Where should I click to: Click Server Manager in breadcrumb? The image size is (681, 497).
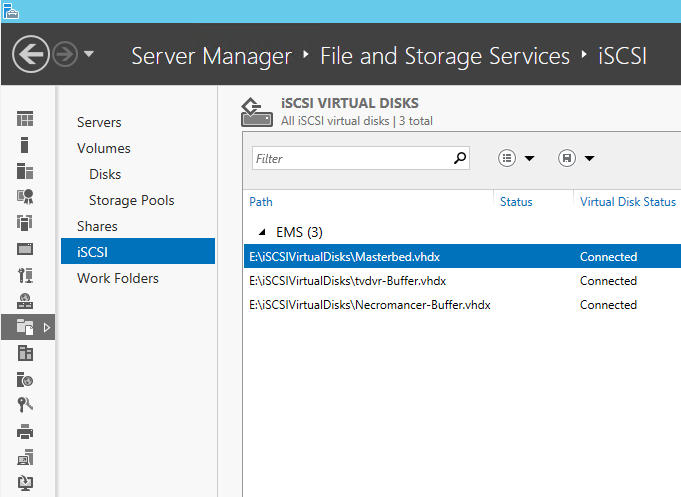[212, 56]
